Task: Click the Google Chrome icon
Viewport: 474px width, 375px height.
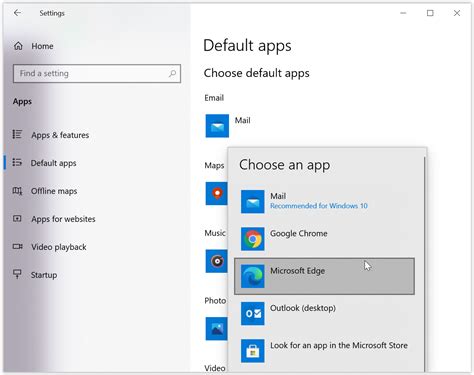Action: [x=253, y=239]
